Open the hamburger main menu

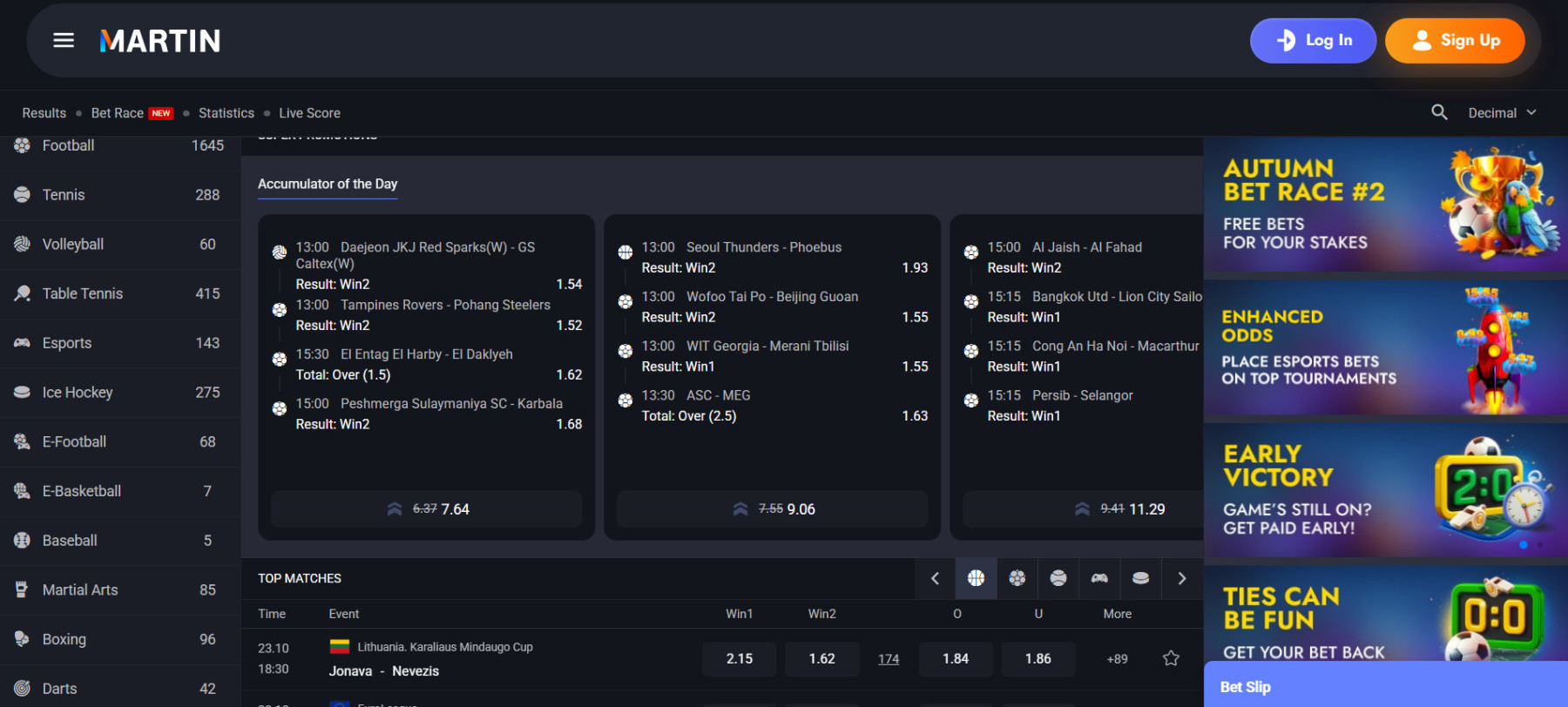tap(64, 41)
